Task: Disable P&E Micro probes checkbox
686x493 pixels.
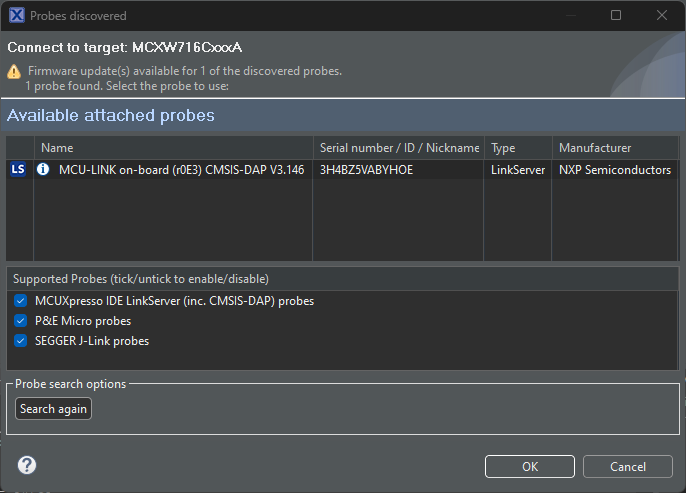Action: [x=21, y=321]
